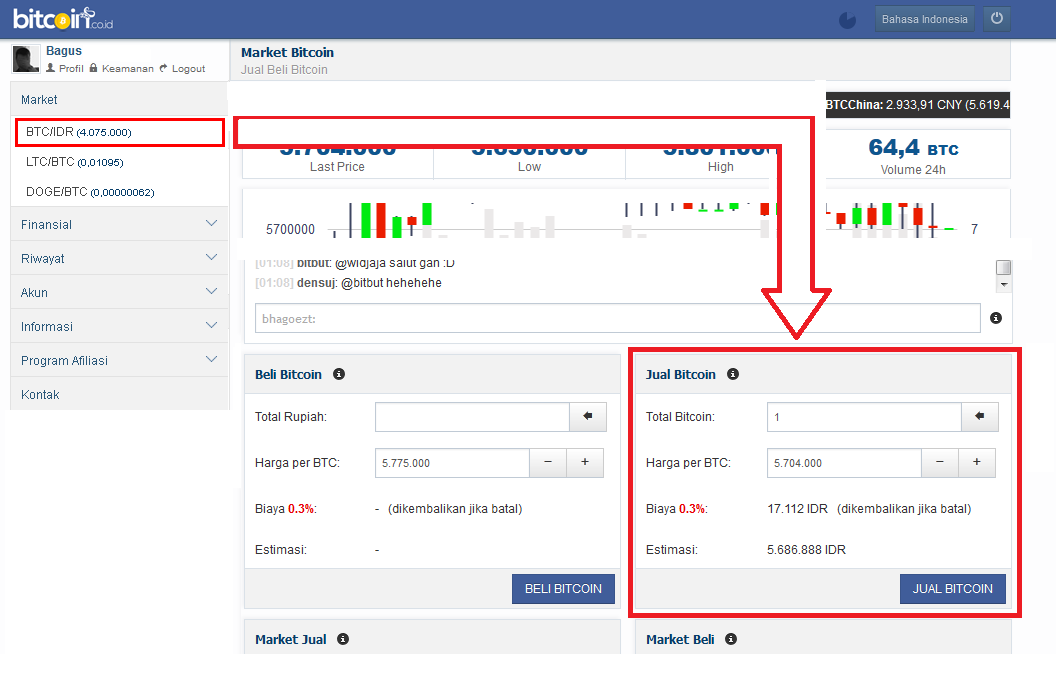
Task: Click the Bagus profile avatar
Action: coord(26,59)
